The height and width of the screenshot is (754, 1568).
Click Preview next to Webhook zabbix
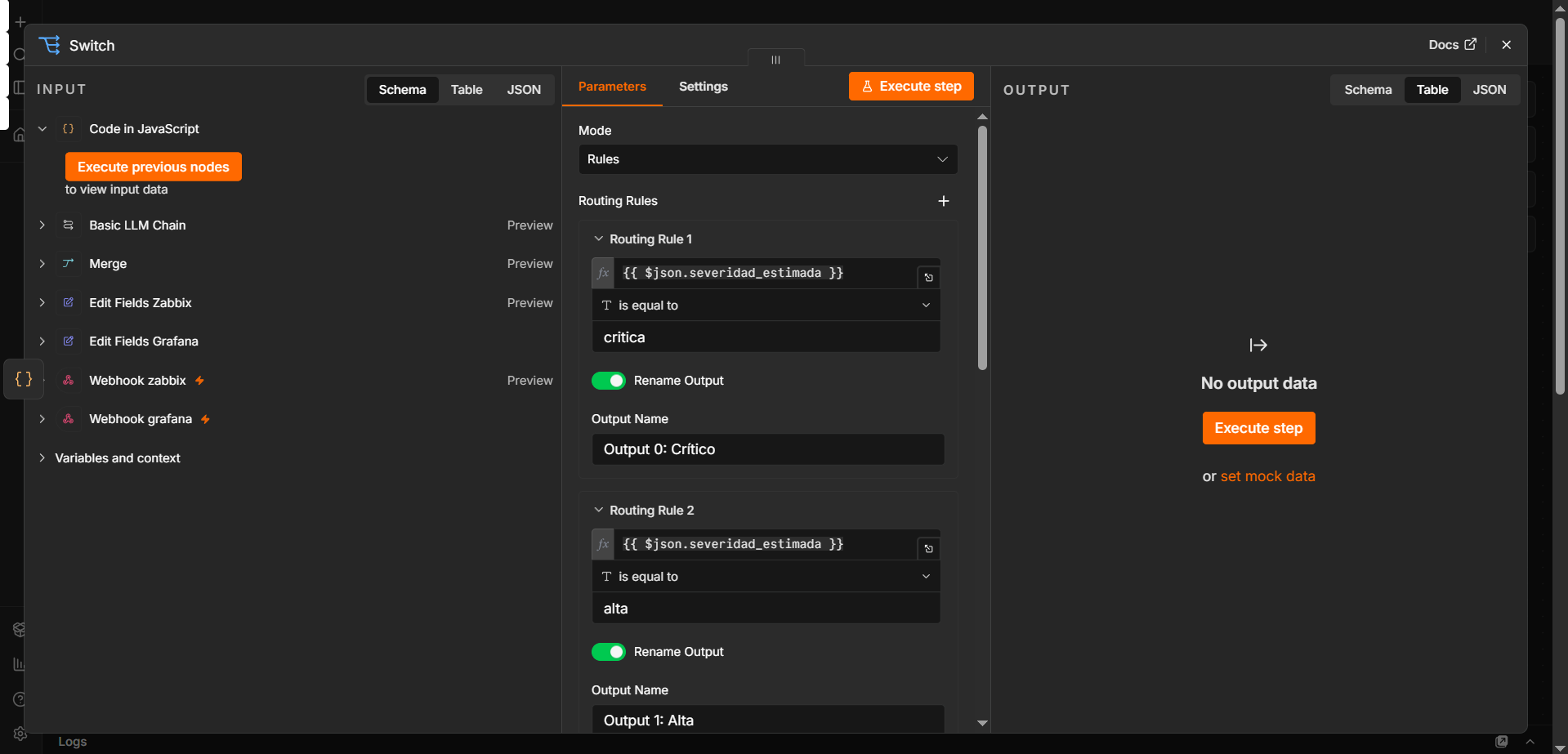[529, 381]
